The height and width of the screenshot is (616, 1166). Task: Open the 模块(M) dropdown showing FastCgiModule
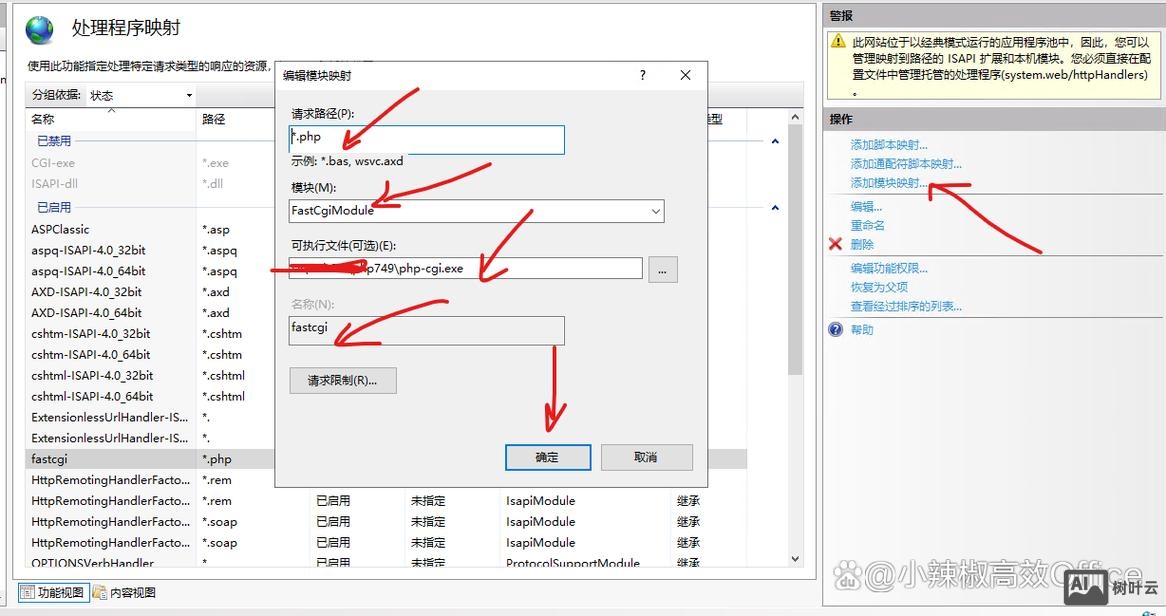(x=655, y=211)
